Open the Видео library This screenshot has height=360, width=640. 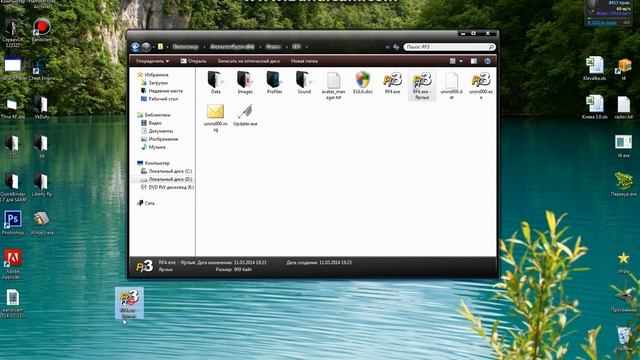click(x=151, y=123)
